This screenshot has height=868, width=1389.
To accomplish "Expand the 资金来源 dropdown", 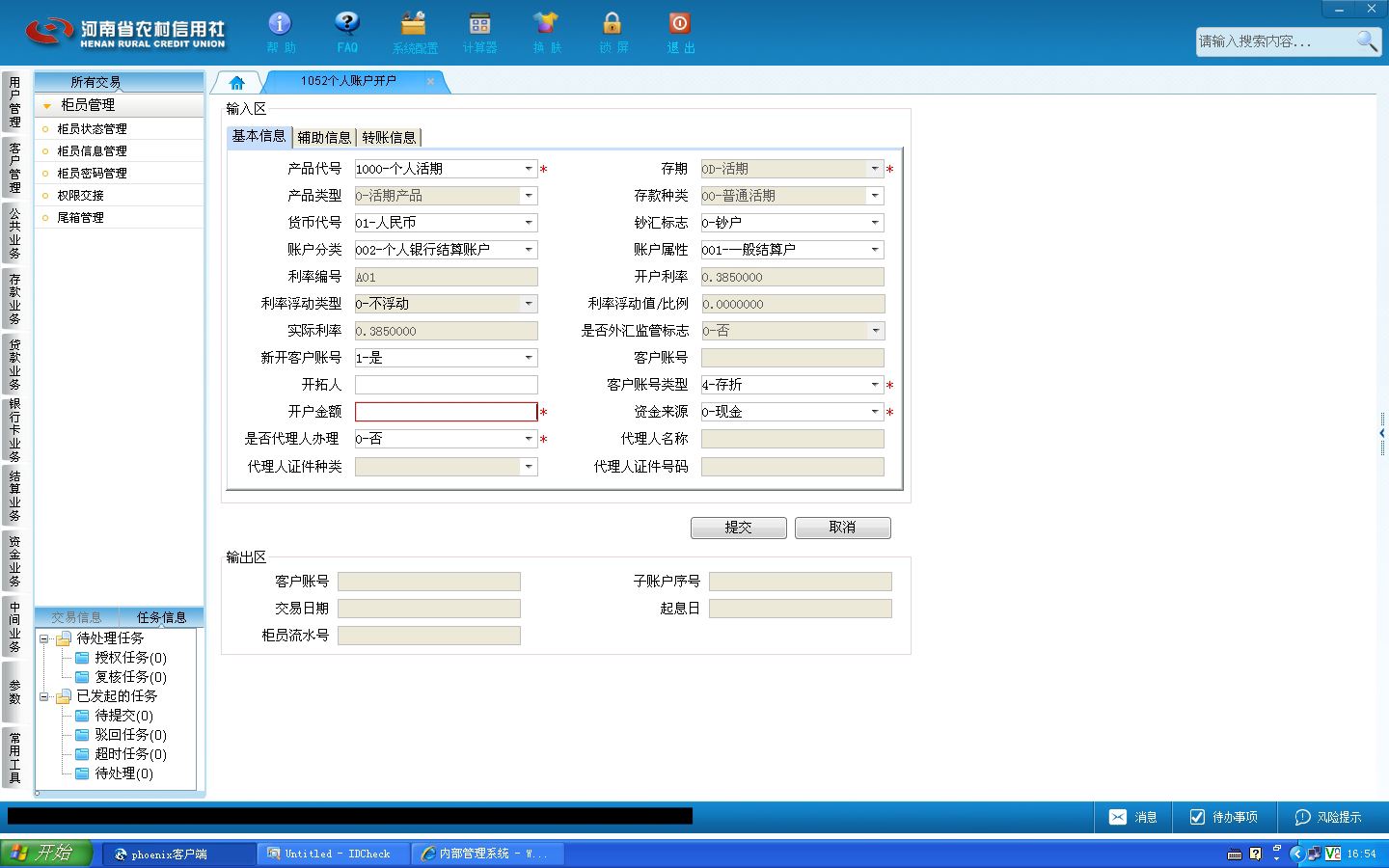I will coord(875,412).
